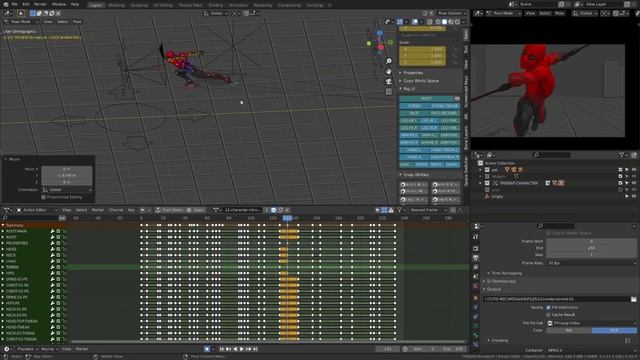Click the snap magnet icon
Viewport: 640px width, 360px height.
click(246, 13)
